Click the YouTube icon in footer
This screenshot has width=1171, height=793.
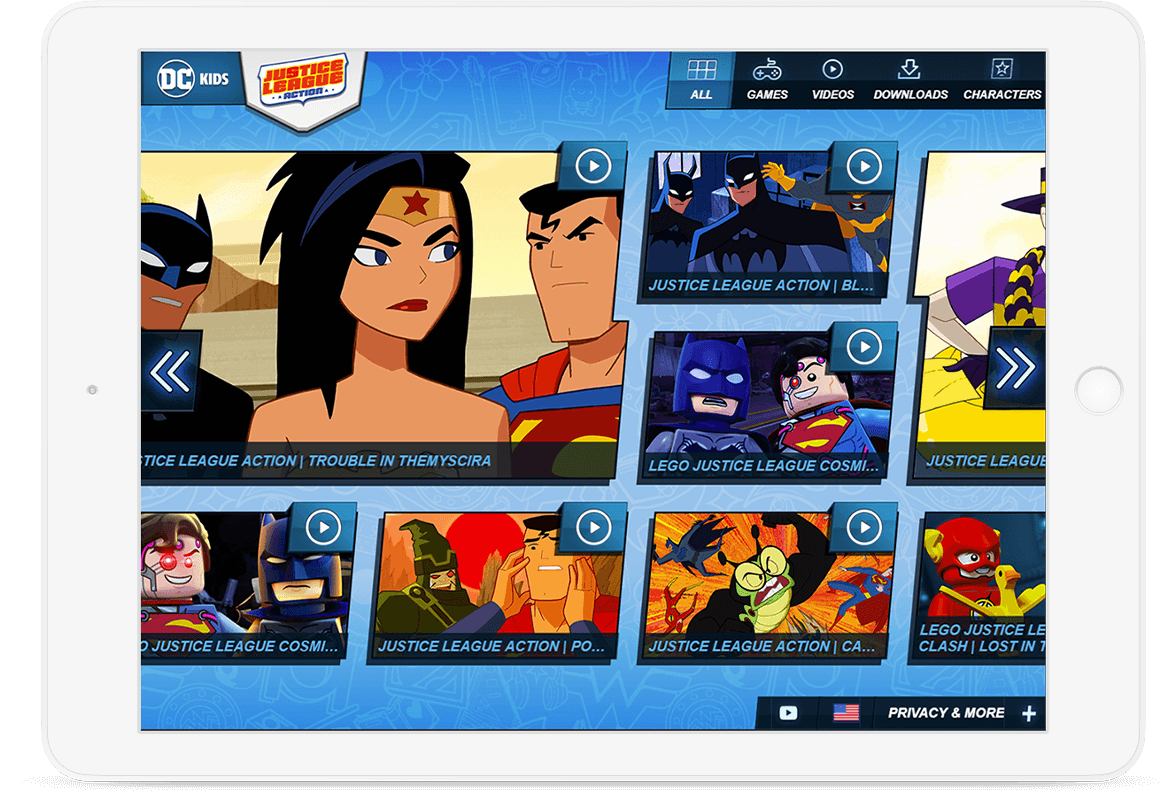(788, 713)
